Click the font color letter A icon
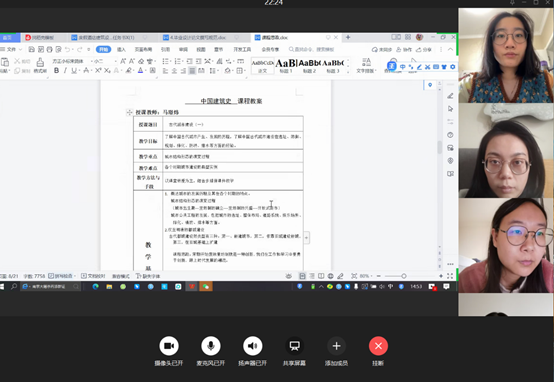 [x=140, y=71]
